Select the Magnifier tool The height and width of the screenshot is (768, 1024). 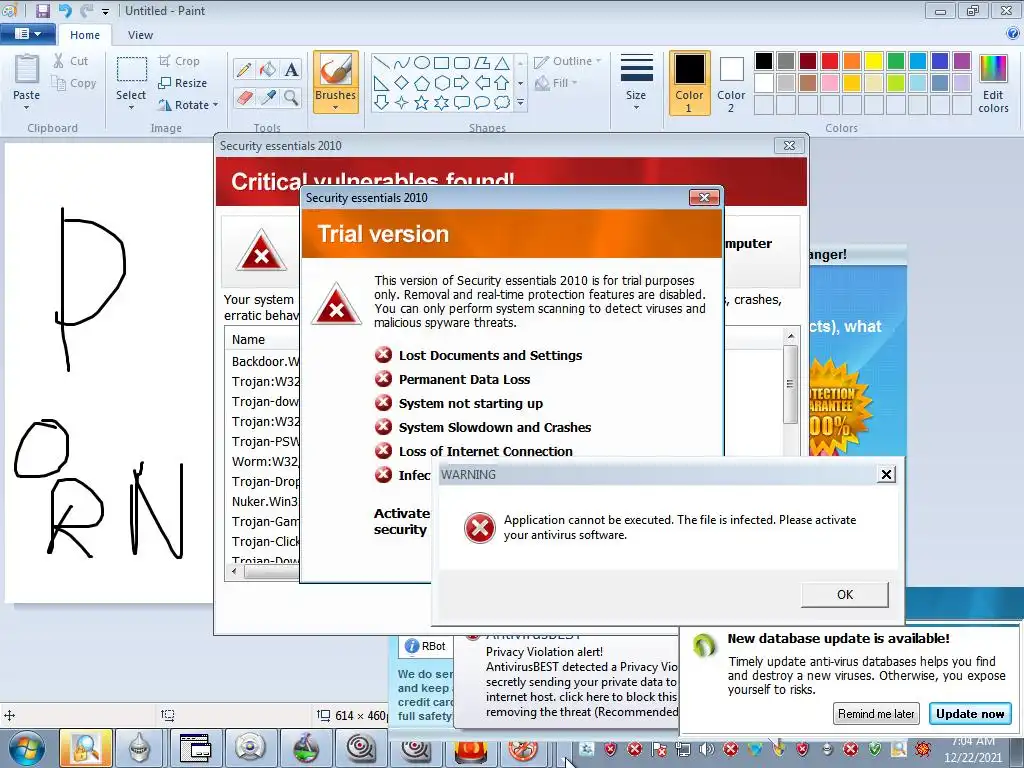tap(291, 98)
